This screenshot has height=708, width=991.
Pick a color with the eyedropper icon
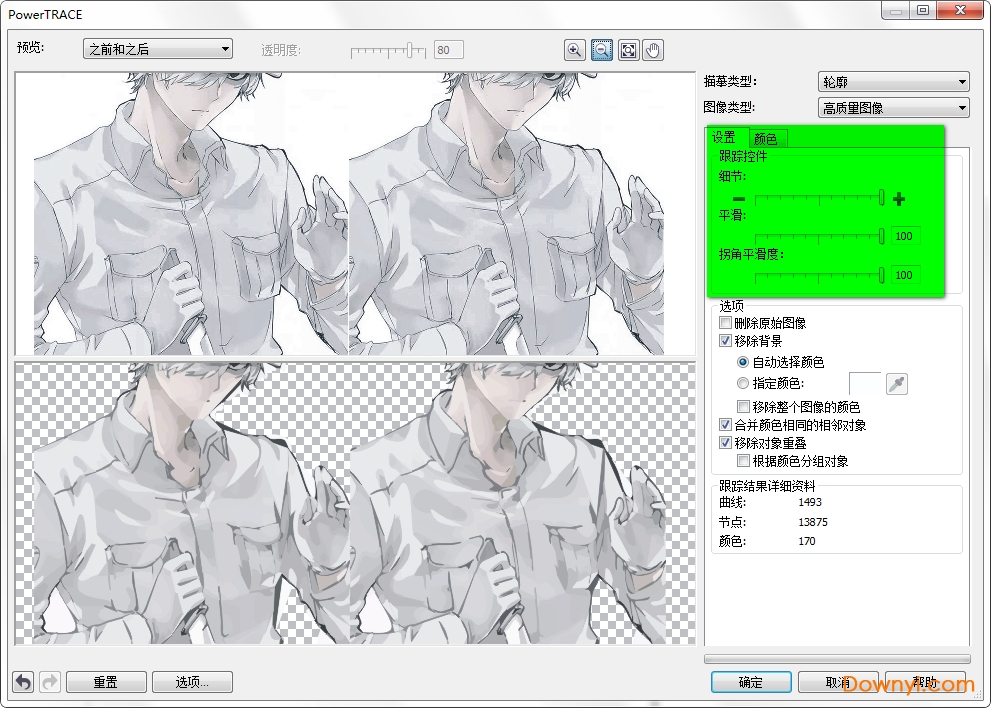tap(896, 383)
